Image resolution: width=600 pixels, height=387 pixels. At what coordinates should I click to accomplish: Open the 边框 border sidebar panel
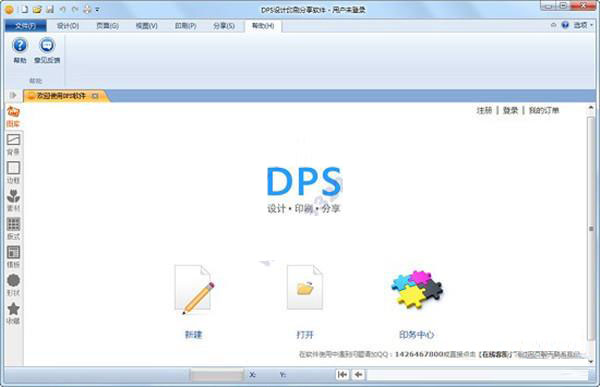coord(13,173)
